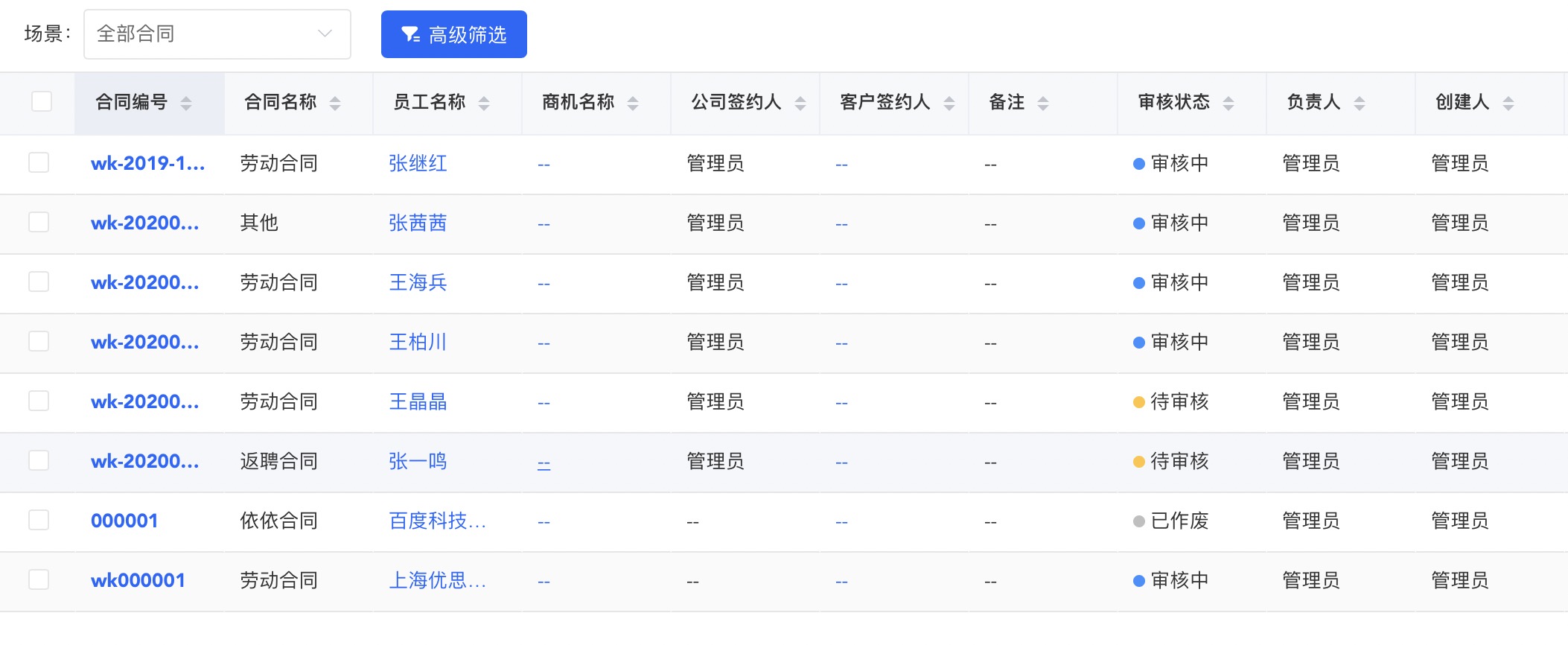Click sort icon beside 合同编号 header

186,104
